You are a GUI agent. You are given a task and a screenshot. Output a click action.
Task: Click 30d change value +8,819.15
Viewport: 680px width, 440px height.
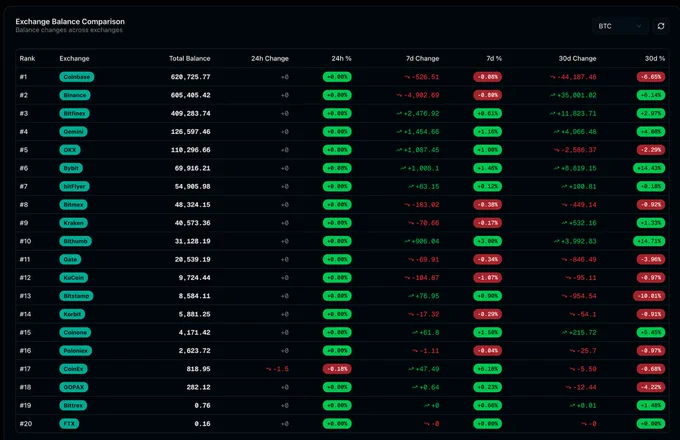click(x=575, y=168)
